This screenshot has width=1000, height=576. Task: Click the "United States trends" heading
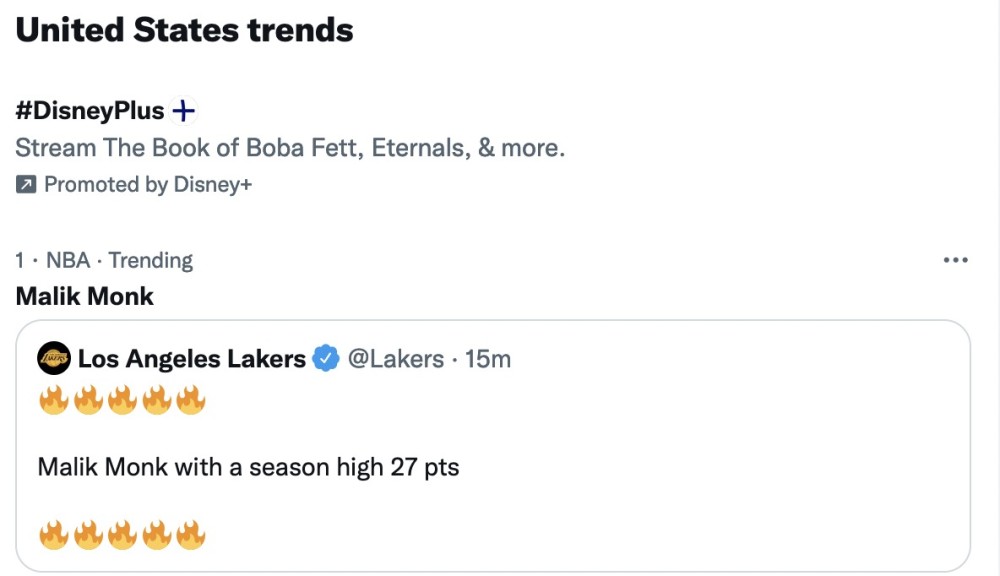click(x=185, y=30)
